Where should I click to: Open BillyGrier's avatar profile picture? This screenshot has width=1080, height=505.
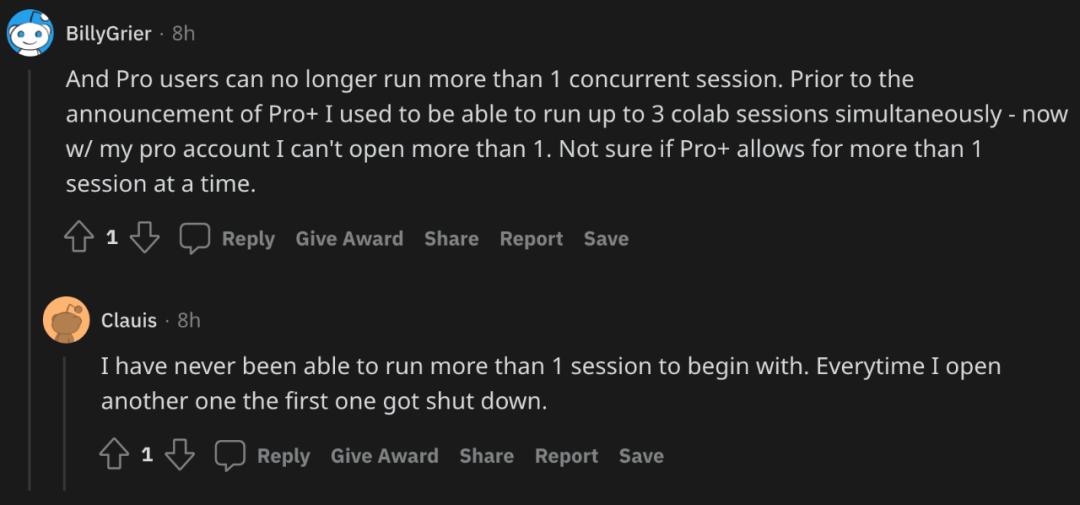click(30, 33)
